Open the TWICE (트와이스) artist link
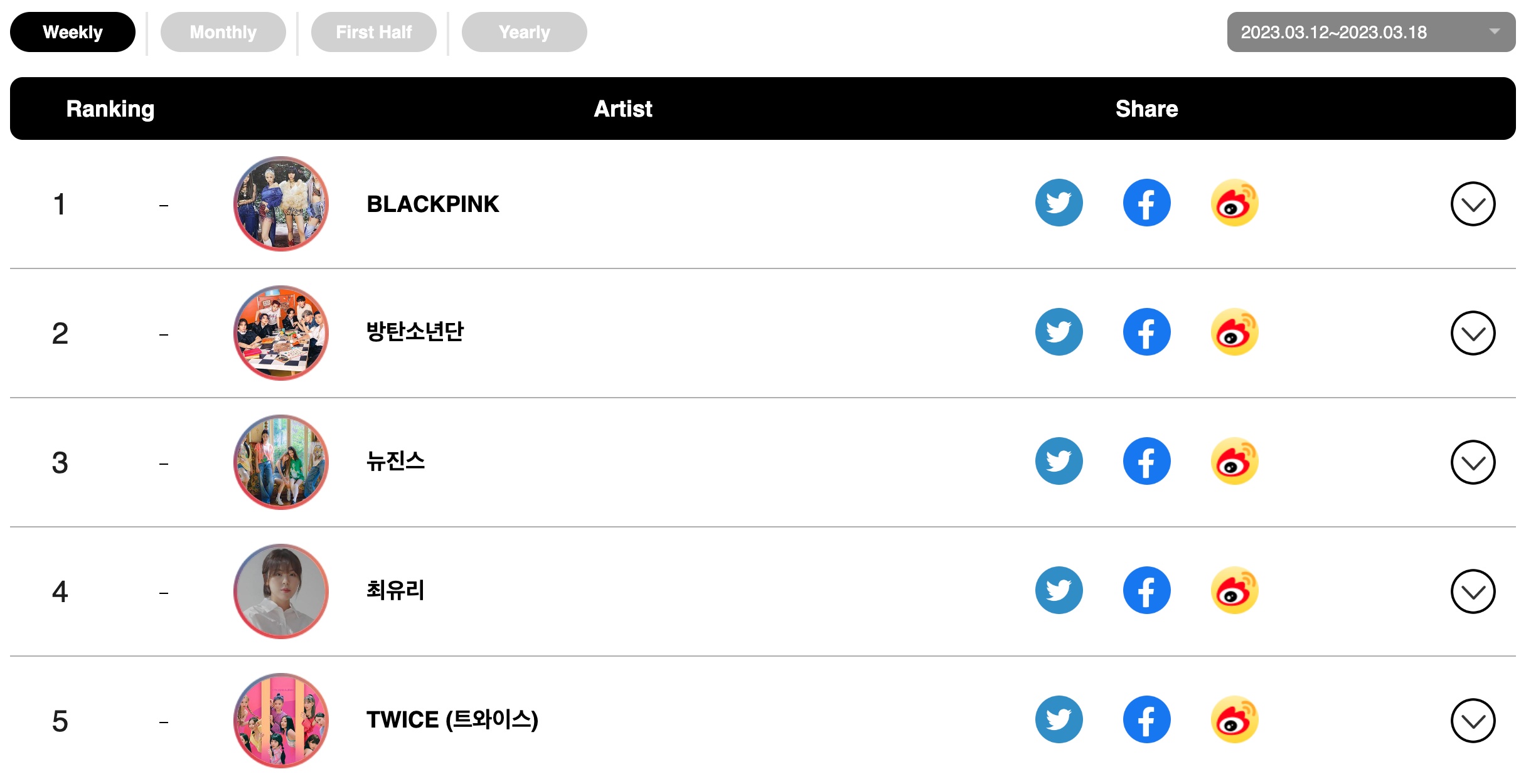1526x784 pixels. click(x=452, y=720)
